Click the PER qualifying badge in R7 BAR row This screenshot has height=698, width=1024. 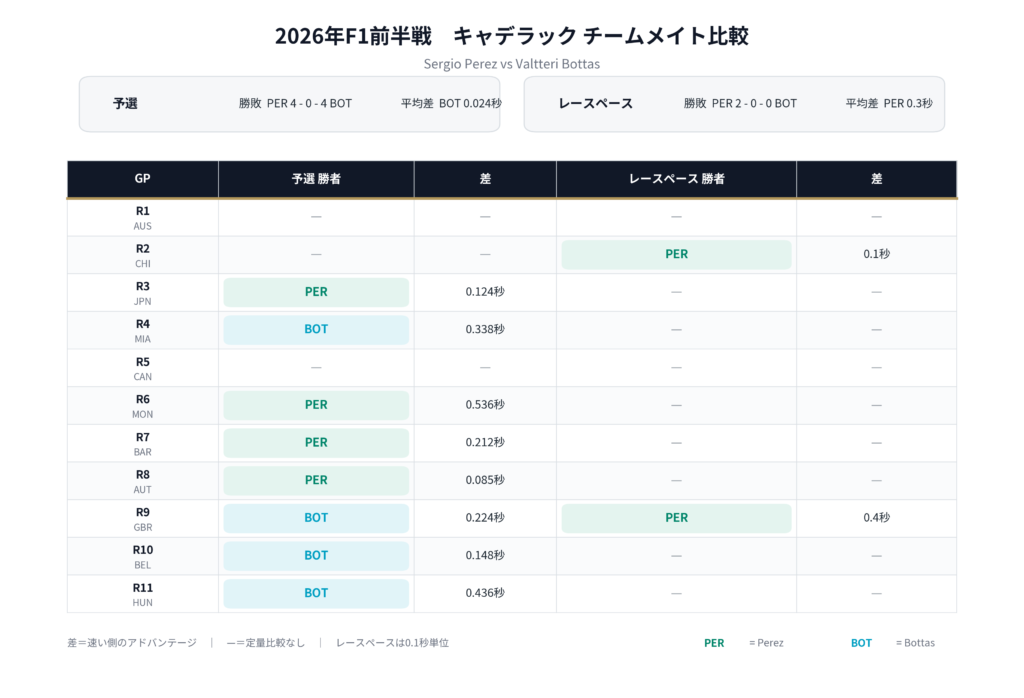[316, 443]
